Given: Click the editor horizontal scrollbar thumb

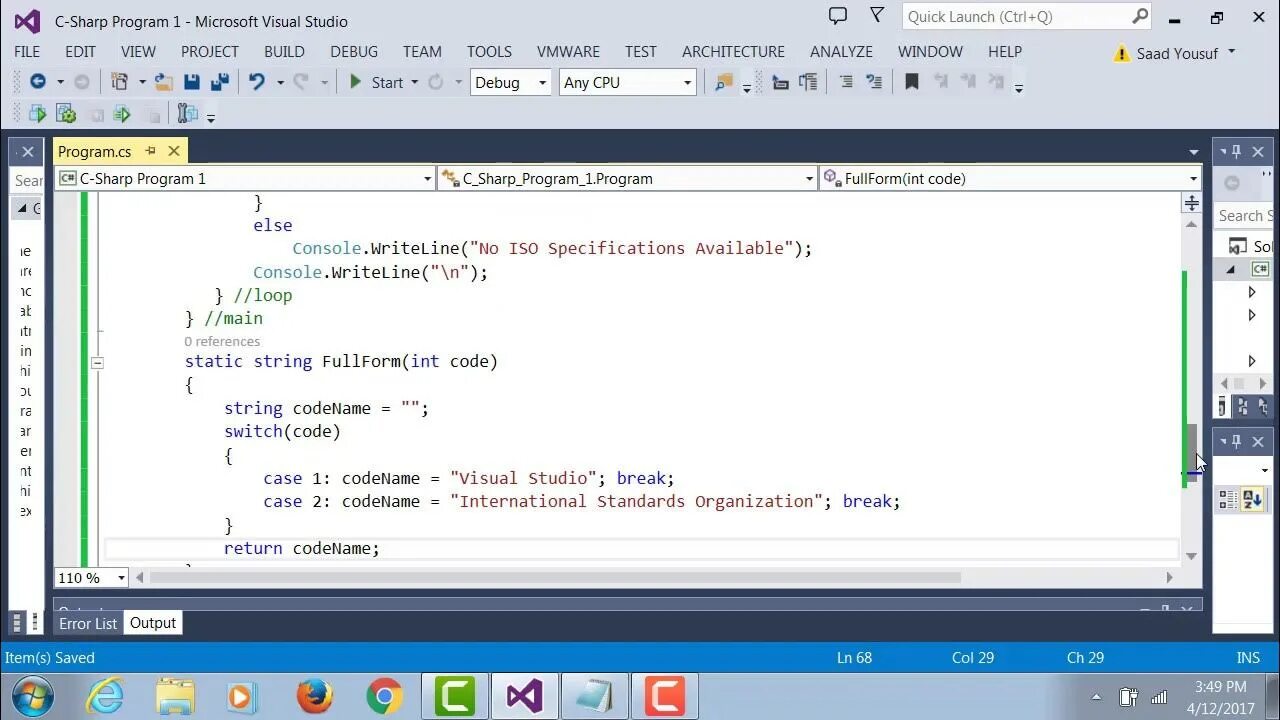Looking at the screenshot, I should 555,577.
